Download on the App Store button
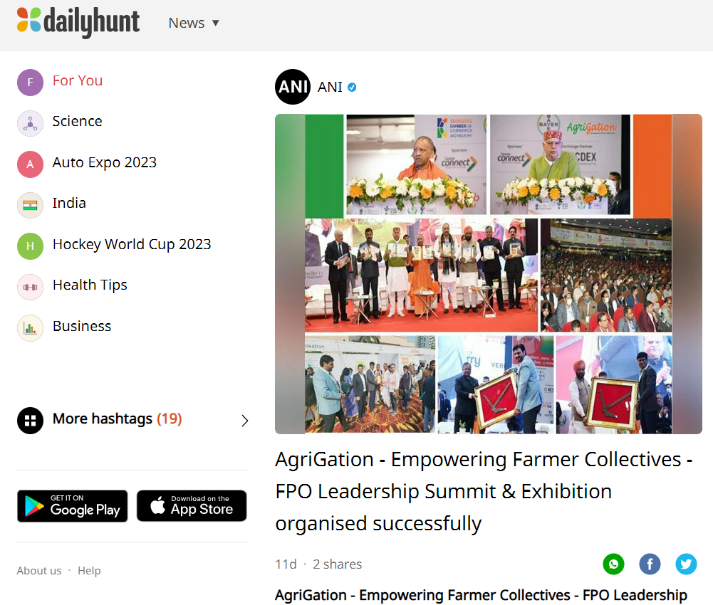Viewport: 713px width, 605px height. coord(192,506)
